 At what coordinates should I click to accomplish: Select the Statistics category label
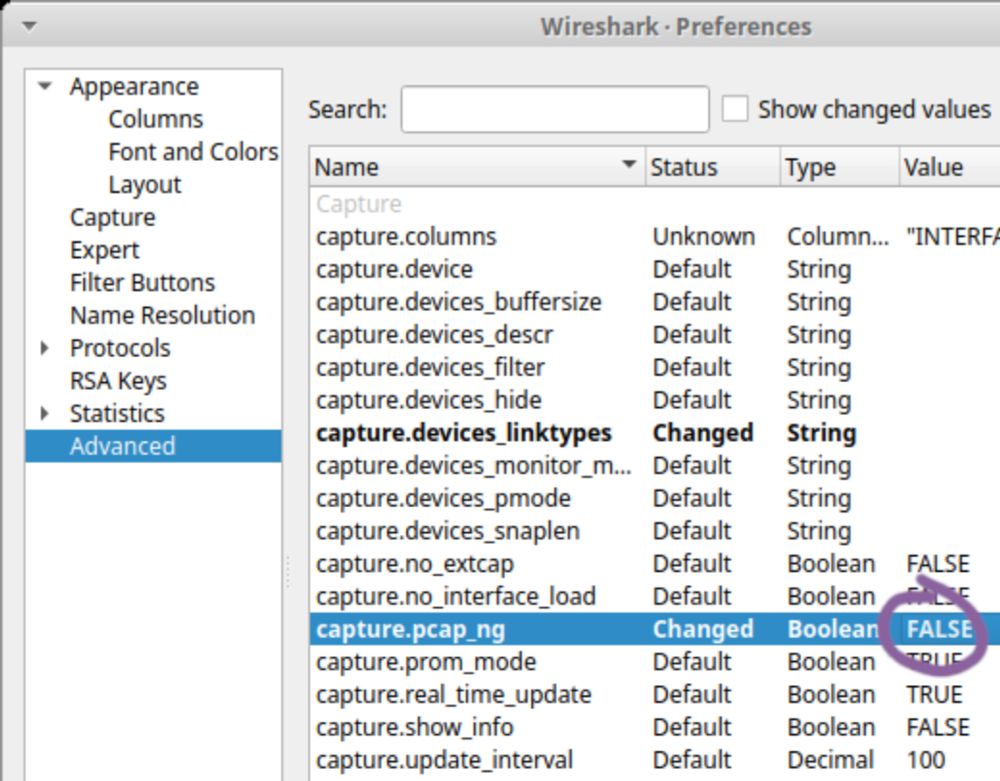[117, 414]
